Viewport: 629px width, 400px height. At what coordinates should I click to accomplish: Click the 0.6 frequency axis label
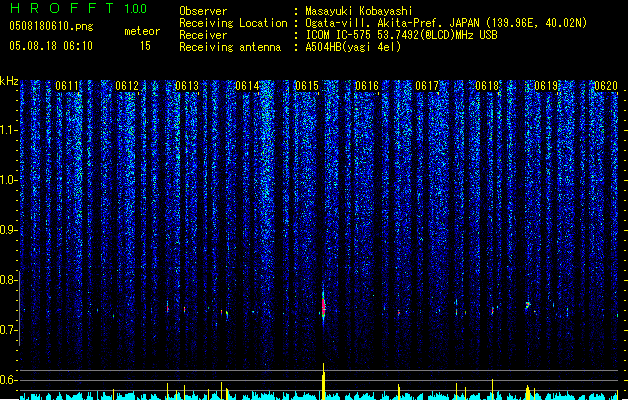[x=8, y=380]
